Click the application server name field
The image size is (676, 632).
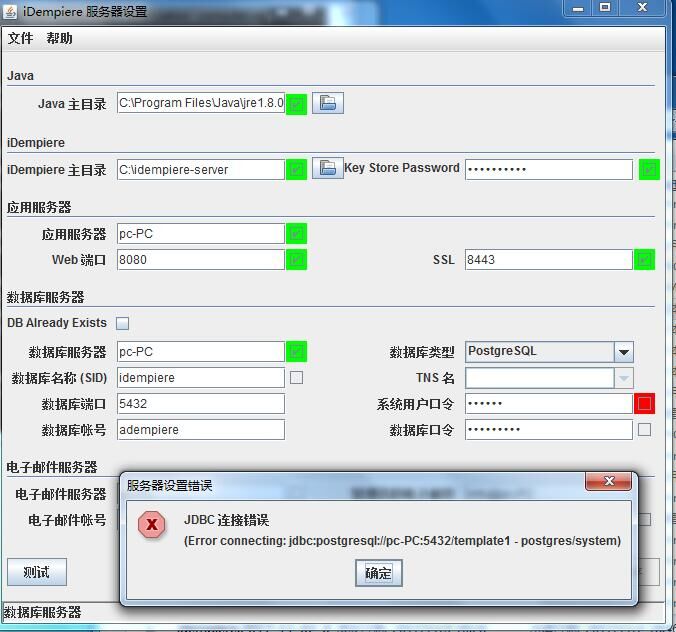[x=201, y=234]
